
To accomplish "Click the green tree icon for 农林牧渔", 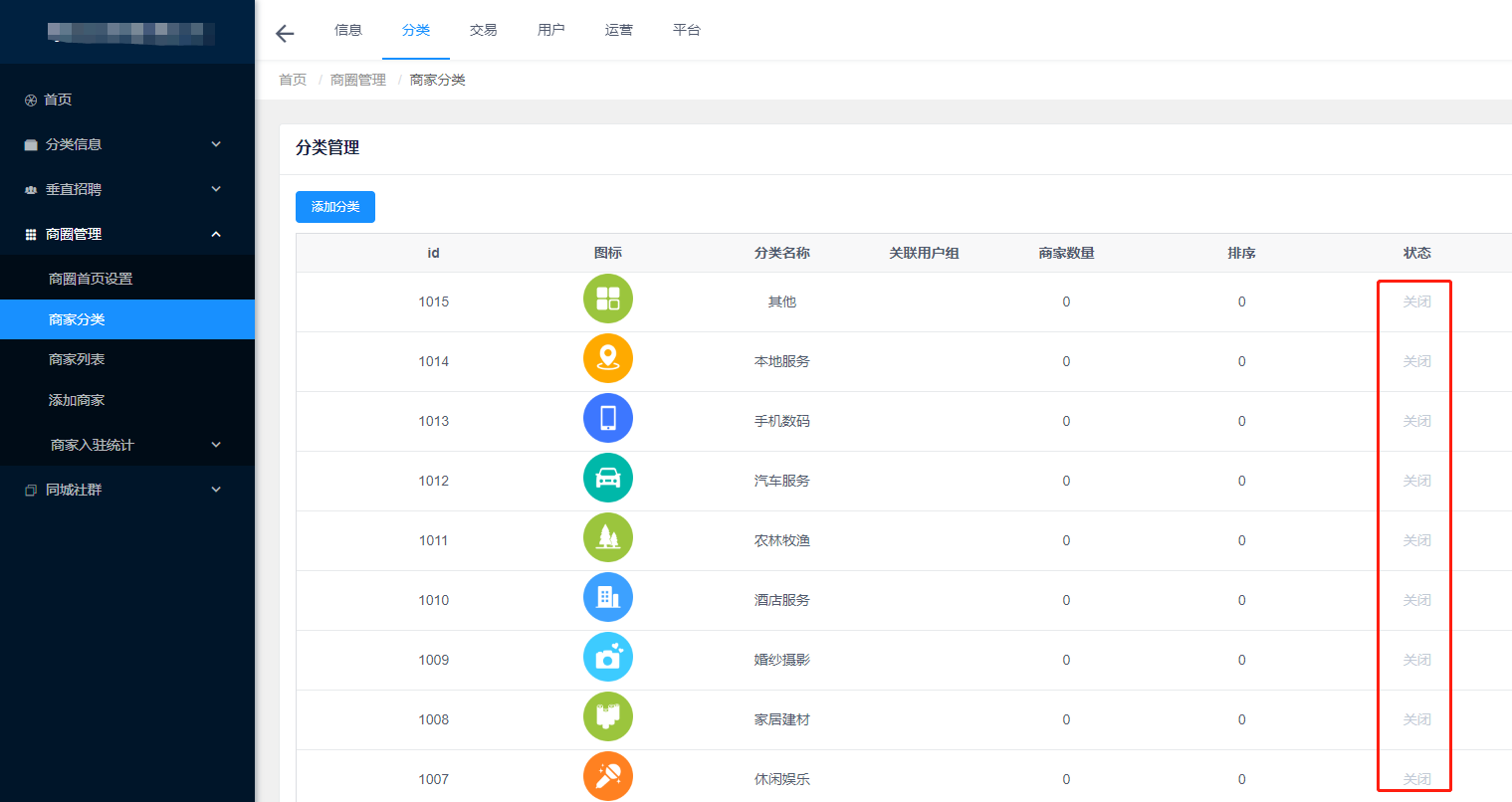I will pyautogui.click(x=608, y=537).
